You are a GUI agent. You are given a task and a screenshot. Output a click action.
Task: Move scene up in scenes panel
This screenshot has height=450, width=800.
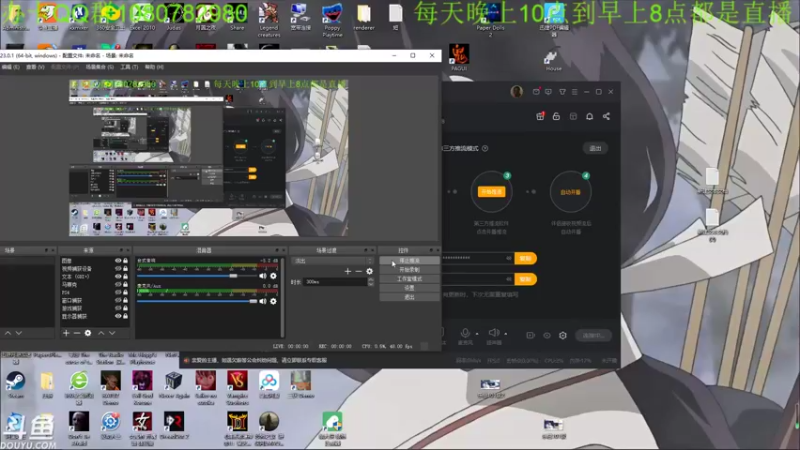8,333
